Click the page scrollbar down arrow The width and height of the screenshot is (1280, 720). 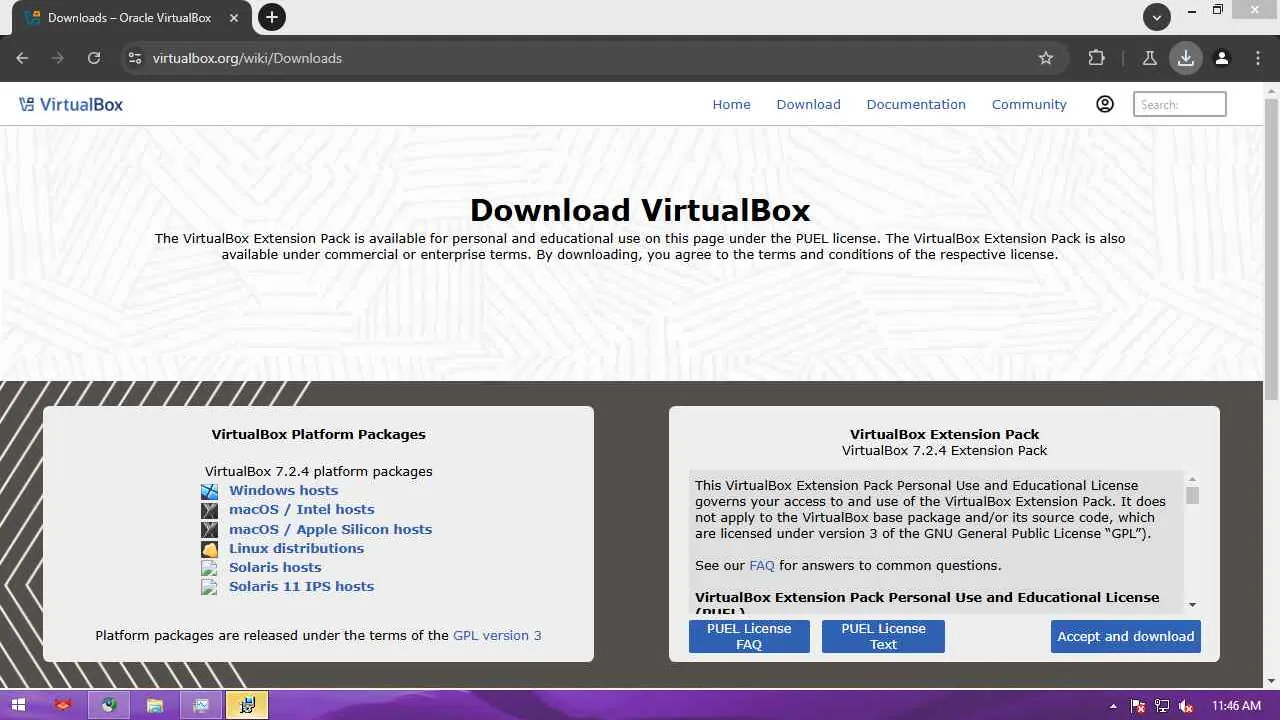tap(1271, 680)
